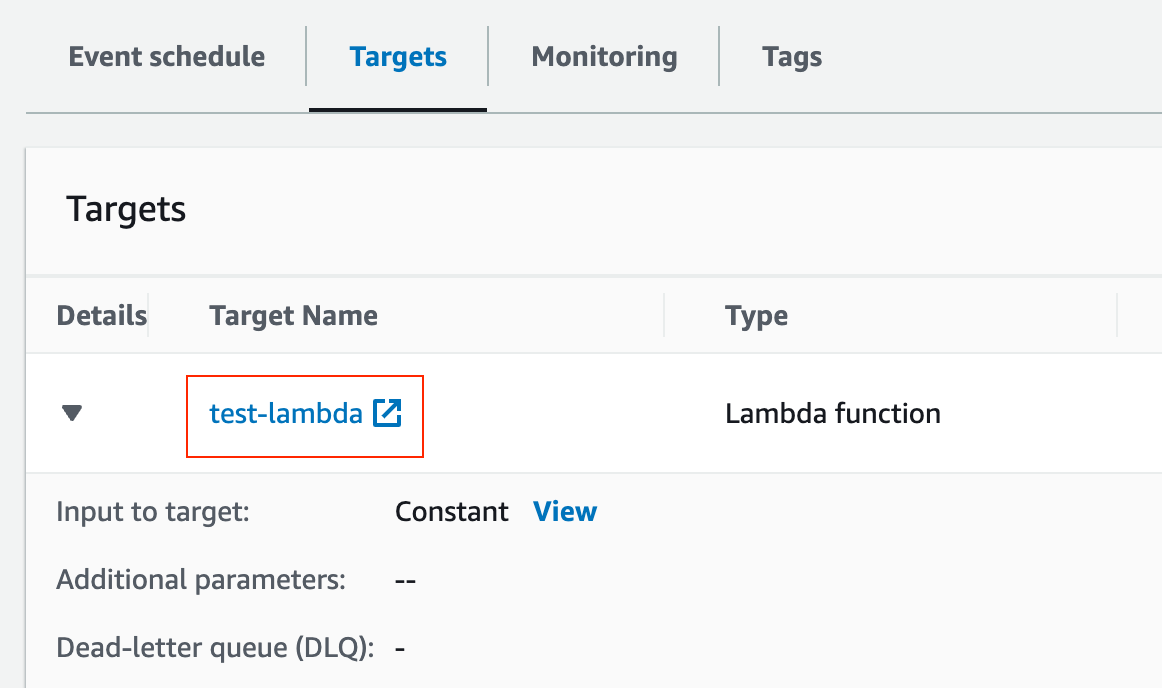Screen dimensions: 1162x688
Task: Click the Dead-letter queue (DLQ) label
Action: (215, 648)
